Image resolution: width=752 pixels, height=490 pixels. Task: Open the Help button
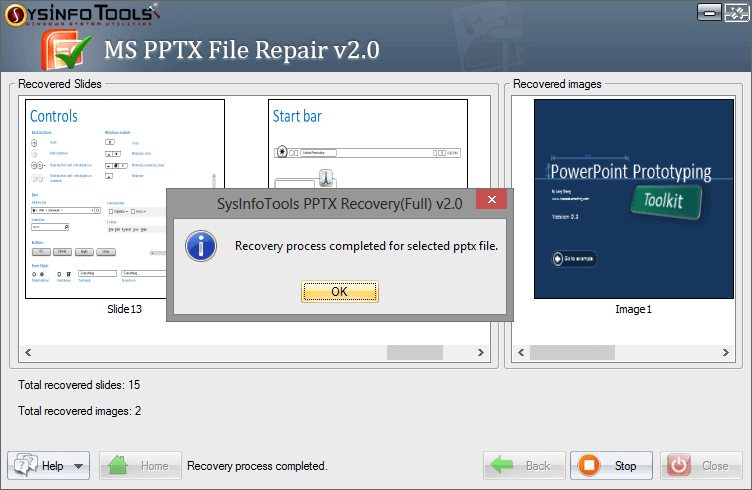coord(48,466)
